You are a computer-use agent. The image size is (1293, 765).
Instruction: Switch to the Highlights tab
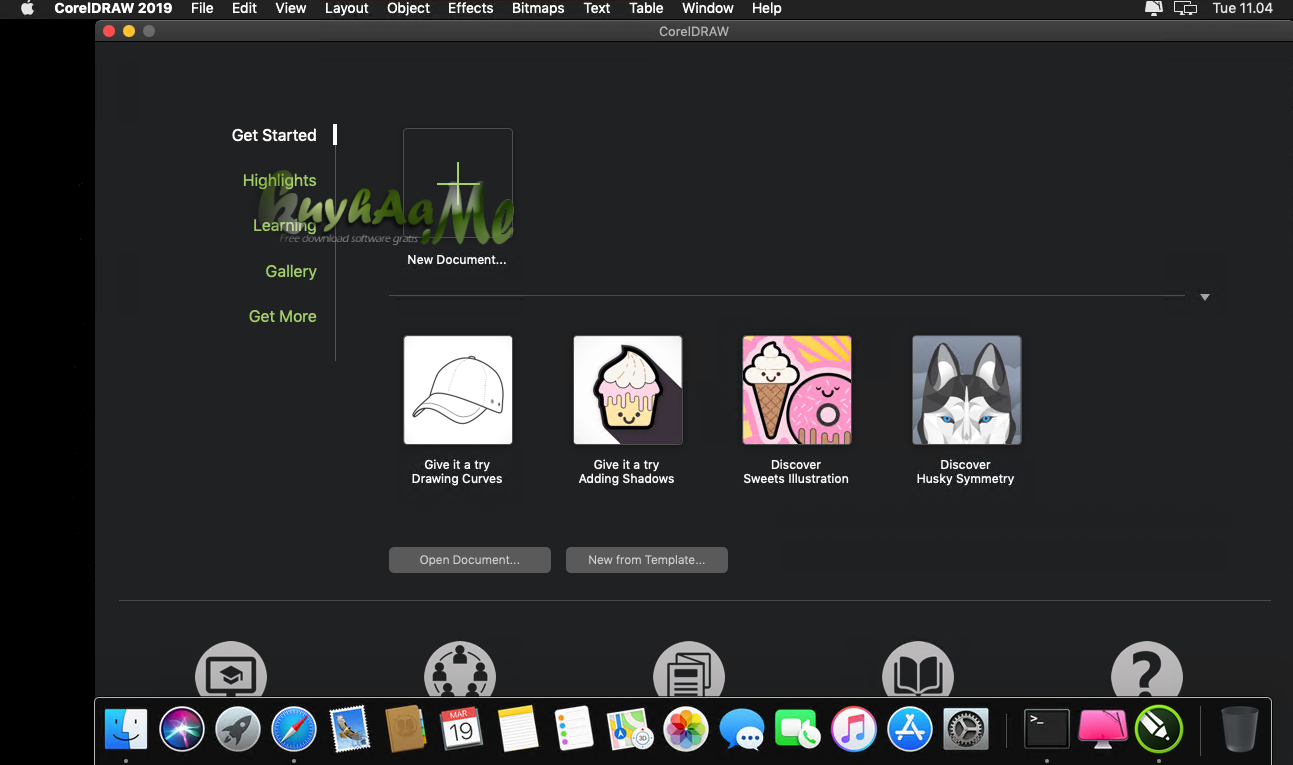tap(279, 180)
